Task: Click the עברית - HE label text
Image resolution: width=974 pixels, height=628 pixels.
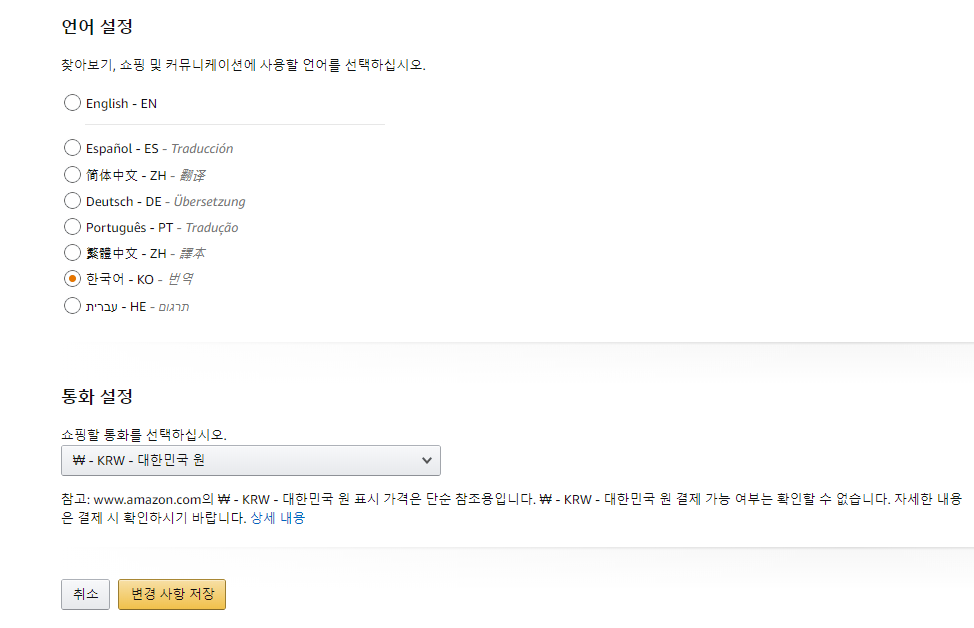Action: pyautogui.click(x=137, y=306)
